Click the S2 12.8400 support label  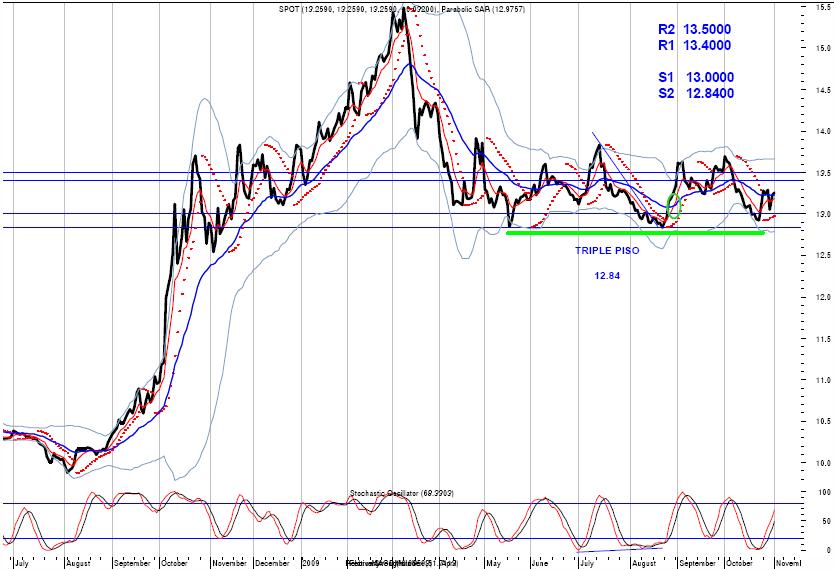point(695,93)
